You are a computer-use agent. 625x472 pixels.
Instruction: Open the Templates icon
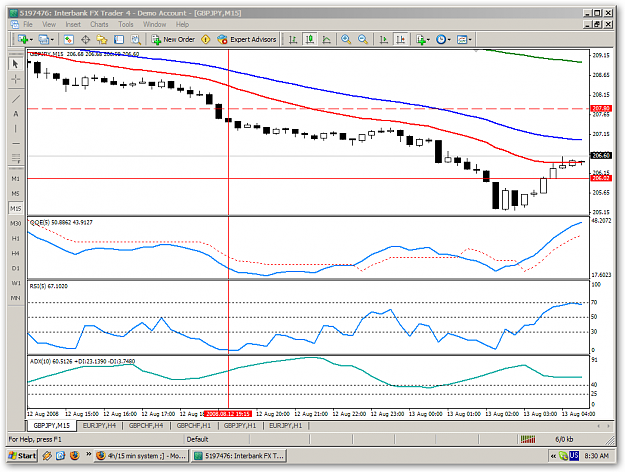(x=462, y=39)
